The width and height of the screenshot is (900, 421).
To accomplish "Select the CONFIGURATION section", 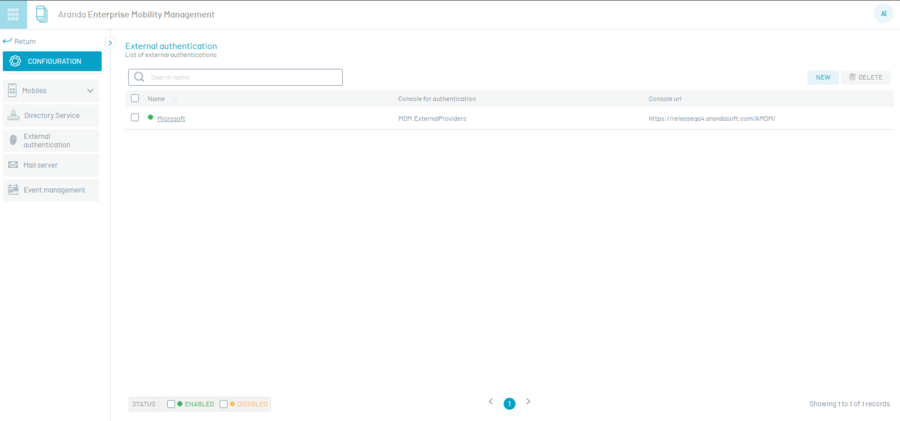I will point(52,61).
